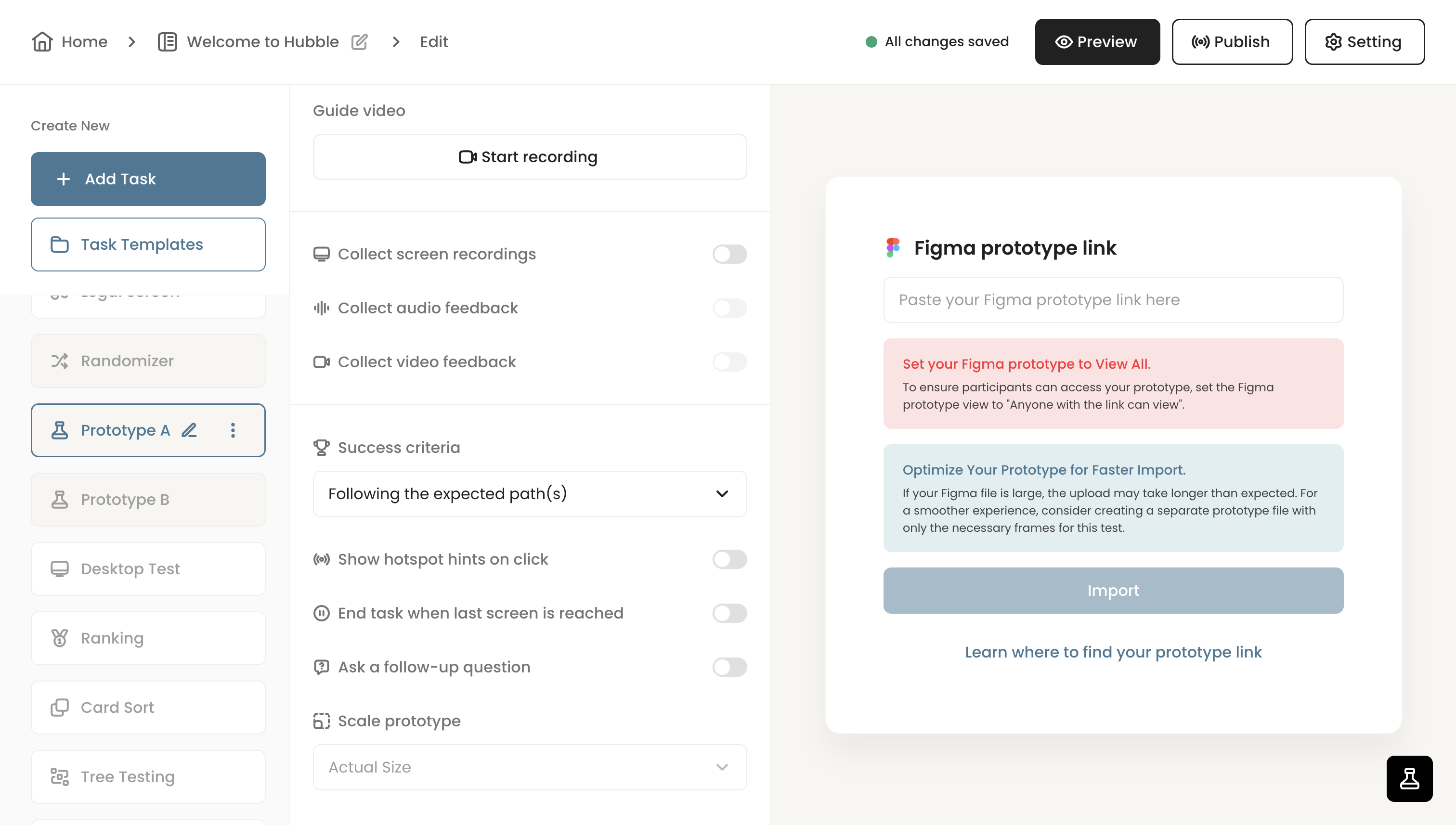Open Learn where to find prototype link

pyautogui.click(x=1113, y=652)
